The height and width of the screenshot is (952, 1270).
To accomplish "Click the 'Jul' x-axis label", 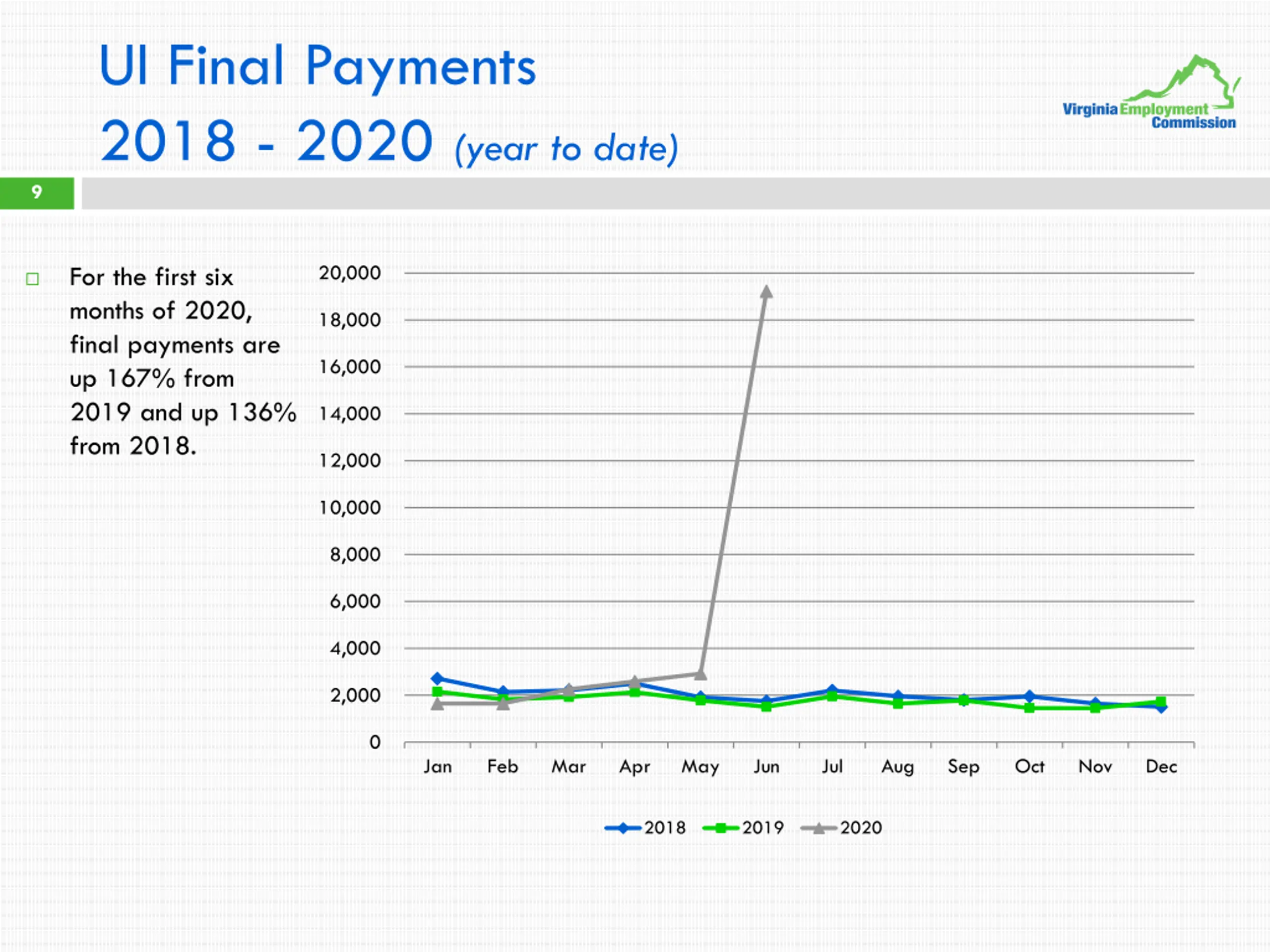I will (832, 767).
